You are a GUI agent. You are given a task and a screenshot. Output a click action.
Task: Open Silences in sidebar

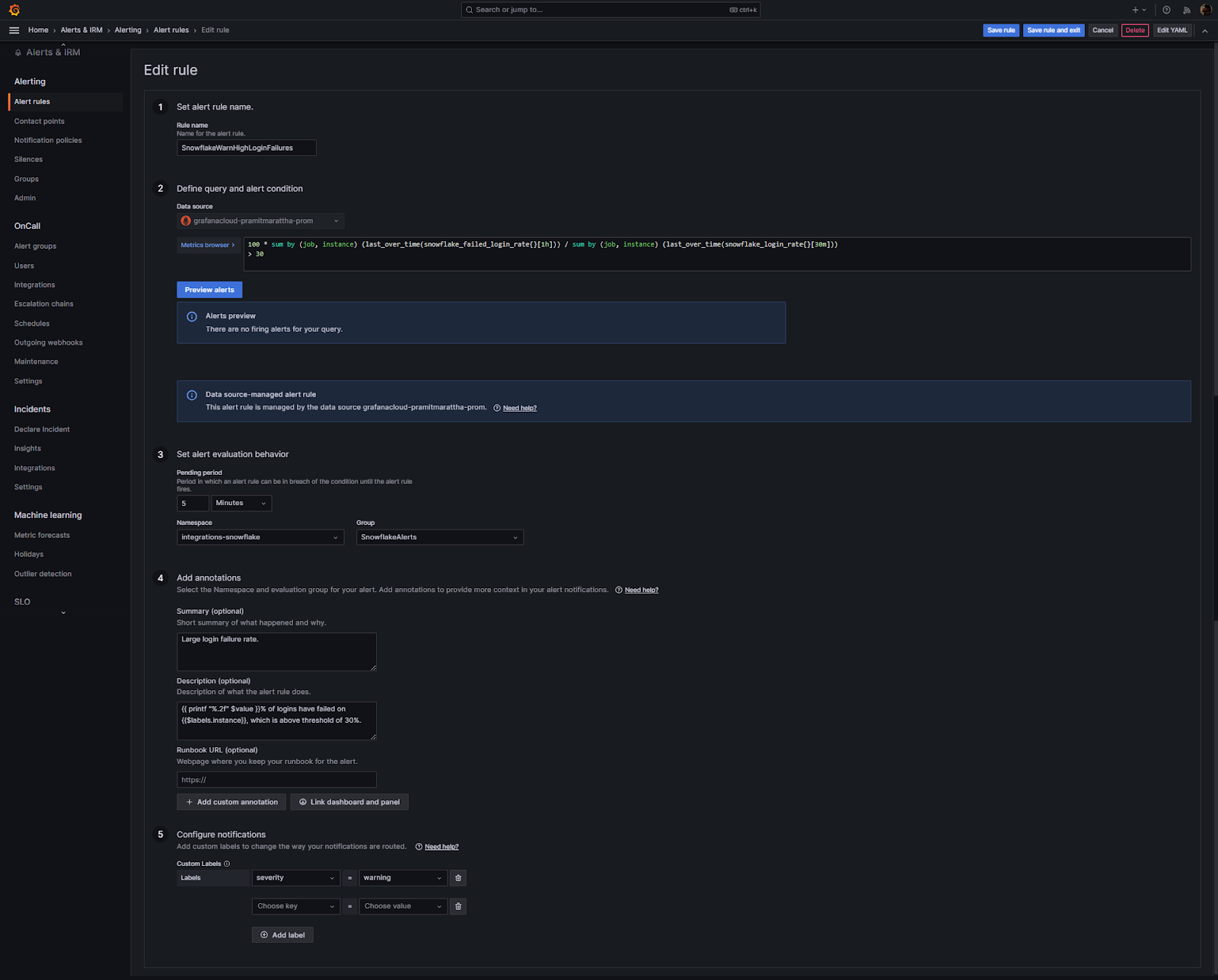point(28,160)
